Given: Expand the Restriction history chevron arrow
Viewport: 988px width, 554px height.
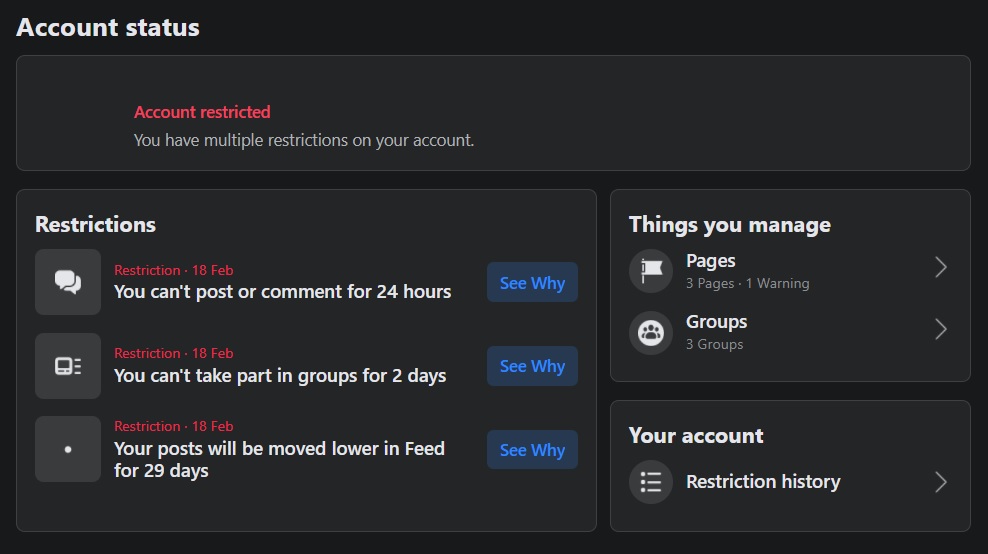Looking at the screenshot, I should 941,482.
